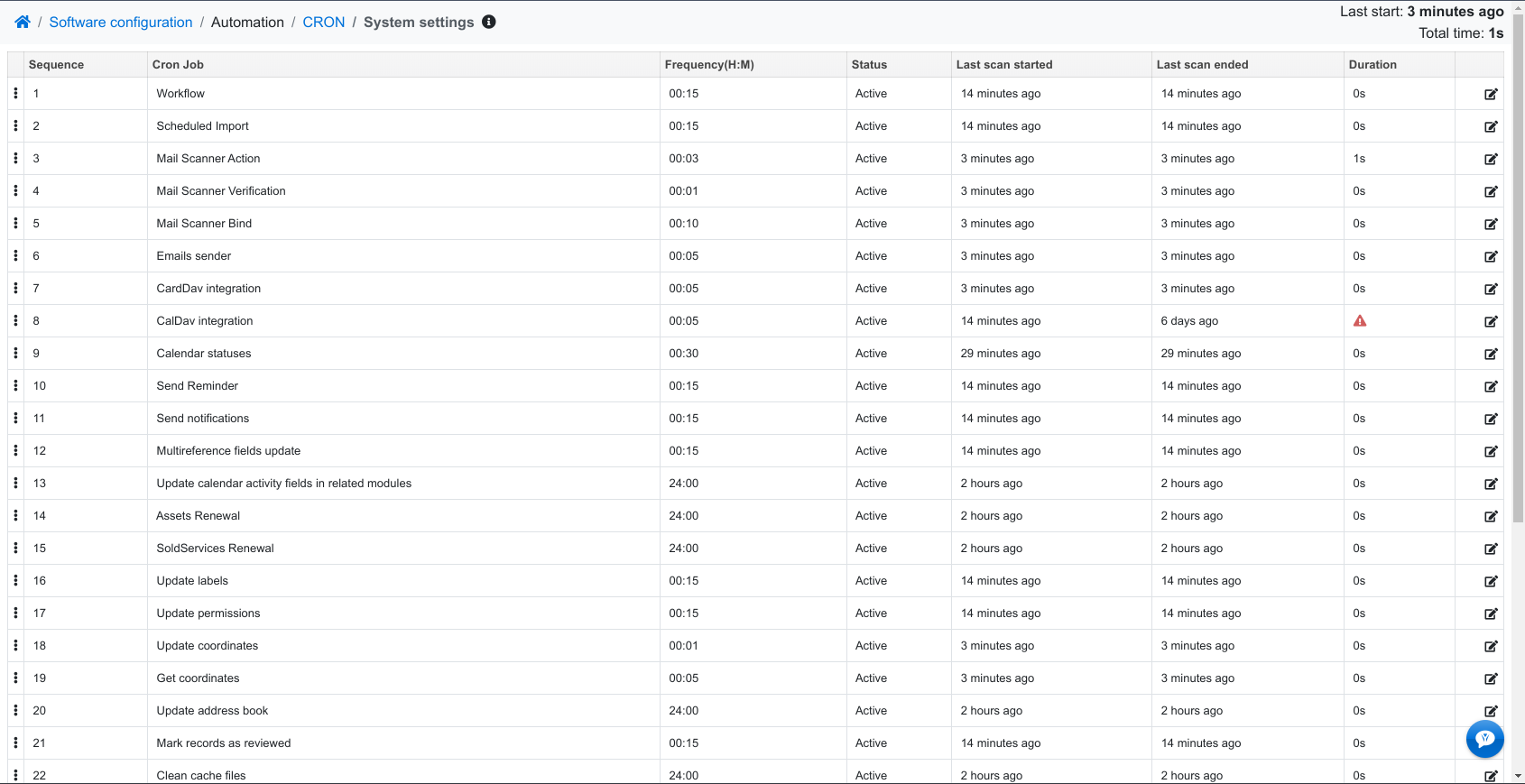The image size is (1525, 784).
Task: Click the Automation breadcrumb item
Action: [x=247, y=22]
